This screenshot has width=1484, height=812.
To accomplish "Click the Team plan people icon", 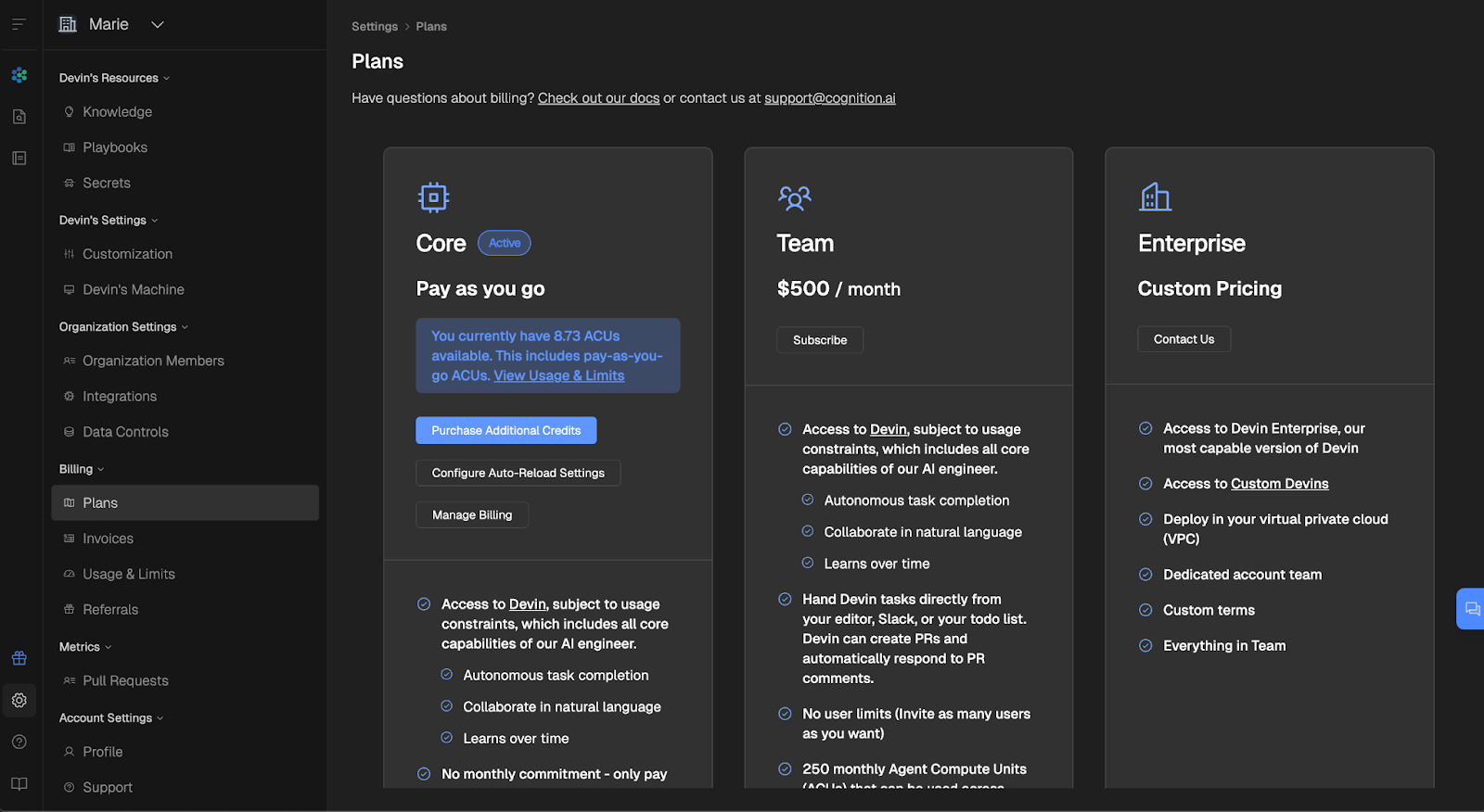I will pos(795,197).
